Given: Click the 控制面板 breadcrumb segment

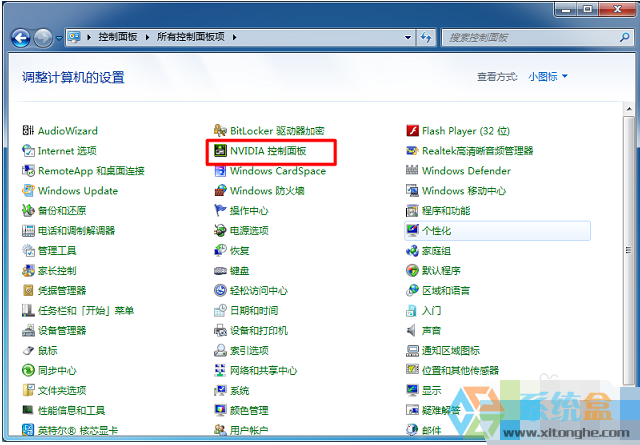Looking at the screenshot, I should pyautogui.click(x=118, y=37).
